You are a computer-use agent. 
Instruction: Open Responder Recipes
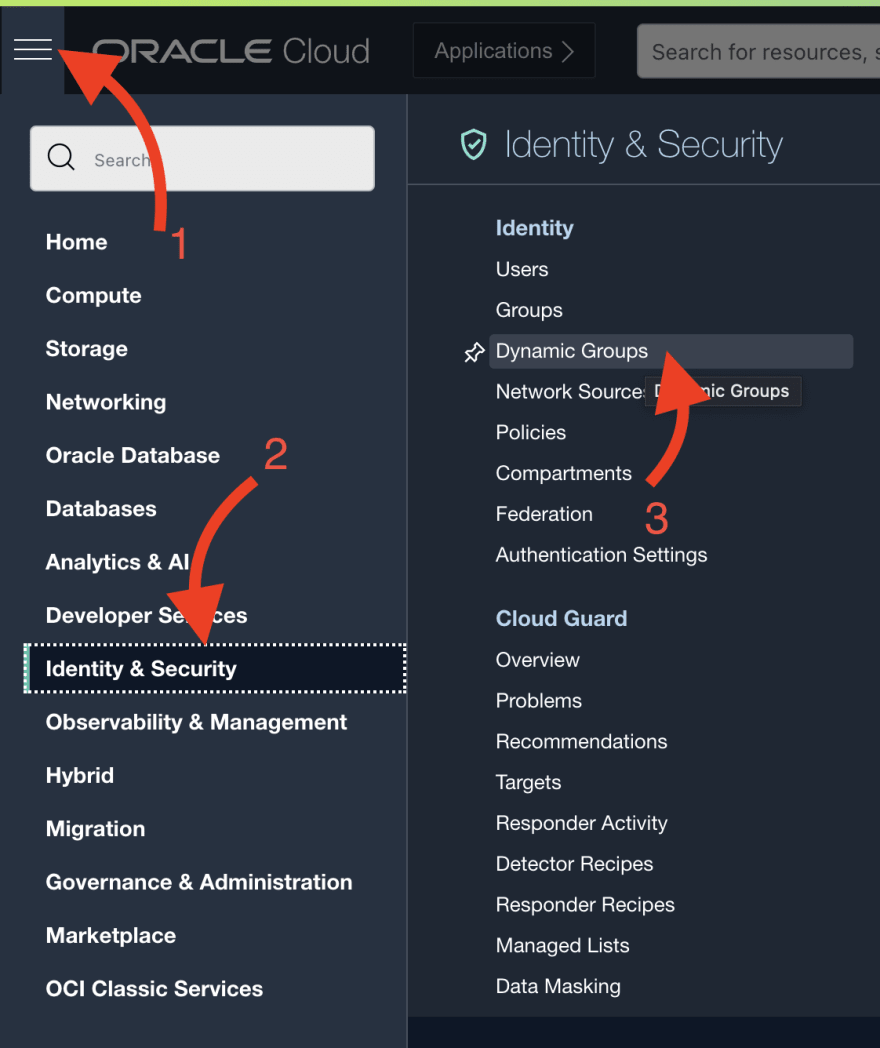coord(585,905)
